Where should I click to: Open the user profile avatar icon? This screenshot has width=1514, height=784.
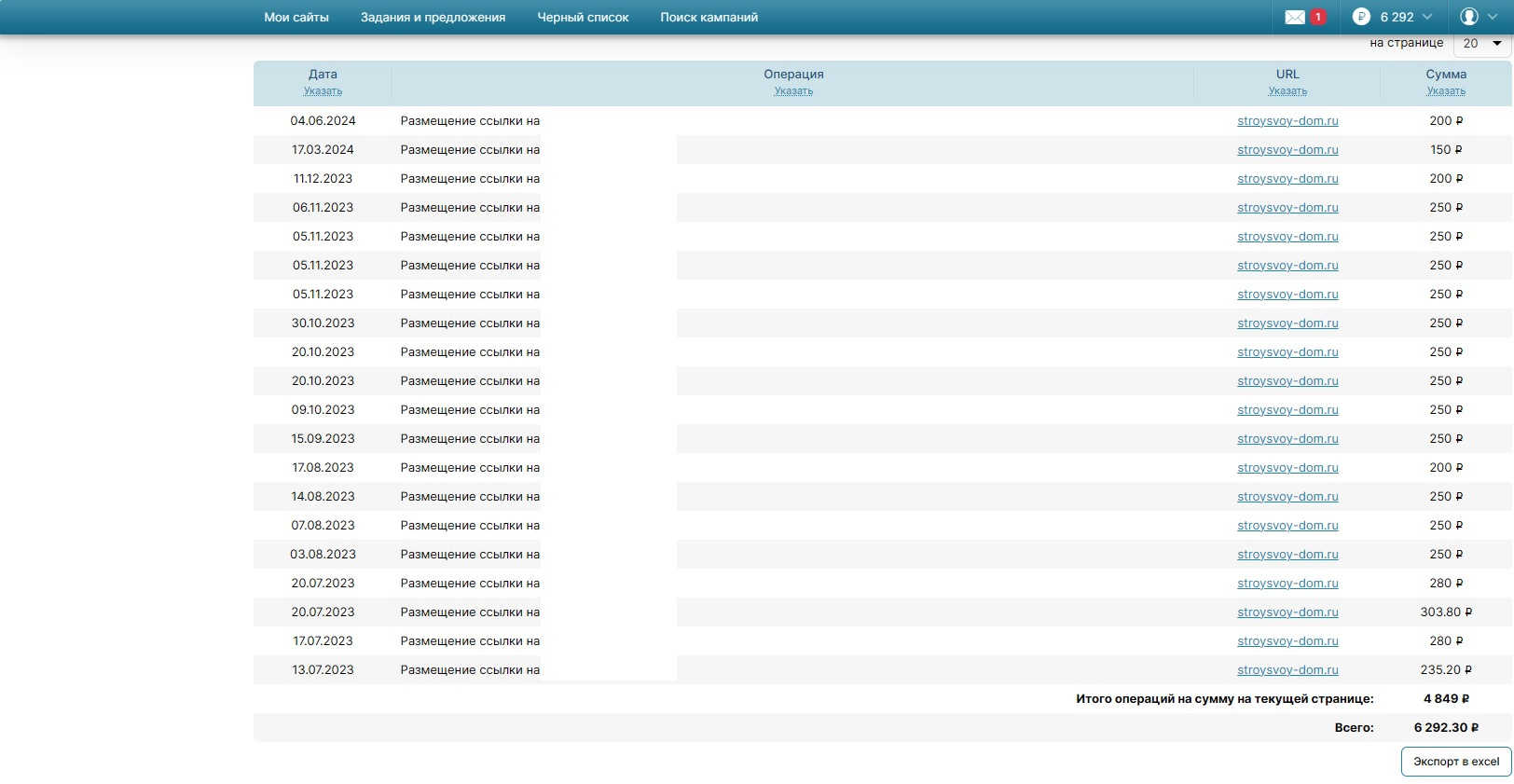point(1469,17)
